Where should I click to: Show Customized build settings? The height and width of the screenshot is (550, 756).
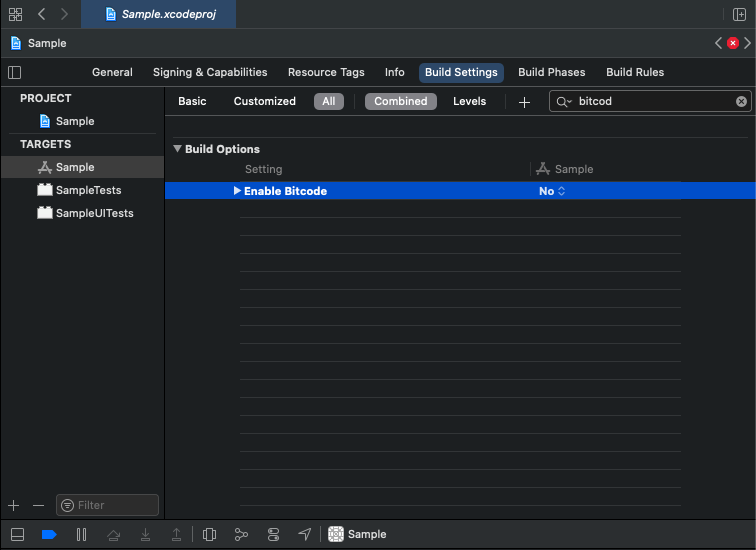265,101
